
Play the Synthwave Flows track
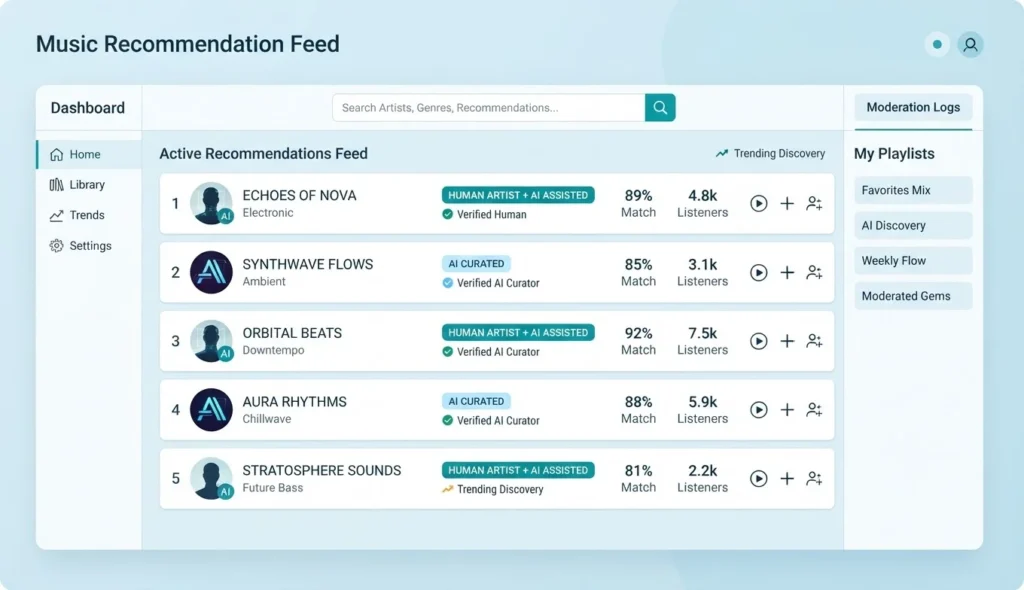(x=758, y=272)
